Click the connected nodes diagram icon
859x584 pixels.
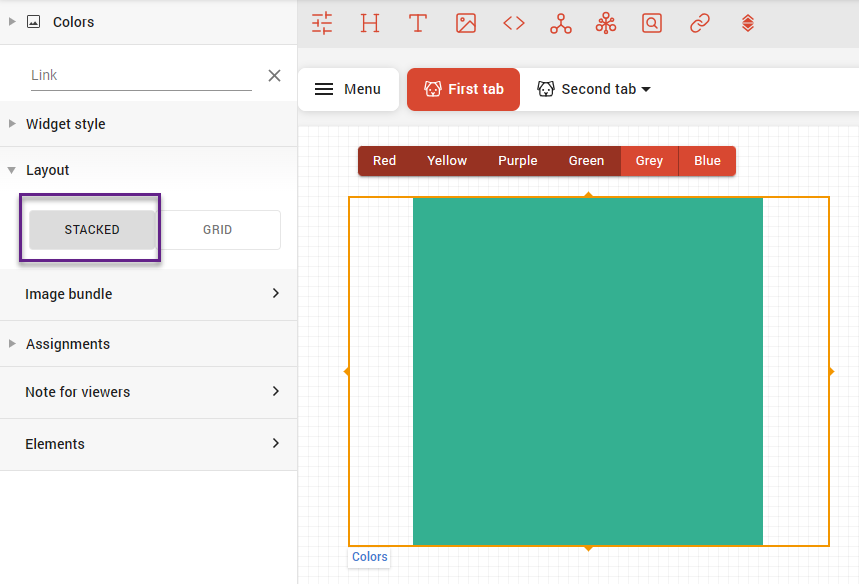[560, 22]
